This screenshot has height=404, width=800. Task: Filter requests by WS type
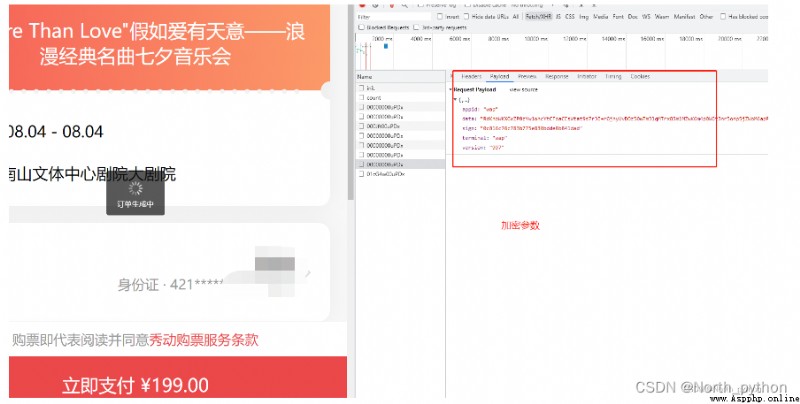(646, 17)
